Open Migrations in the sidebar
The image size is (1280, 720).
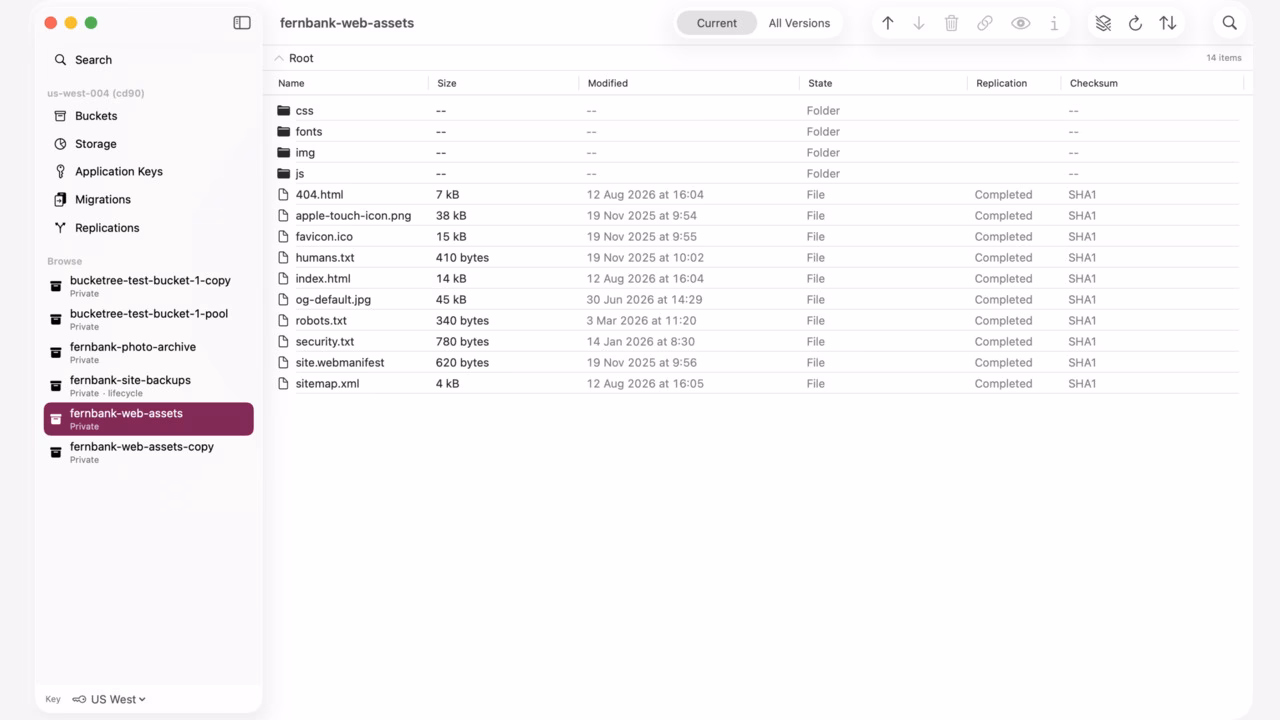(148, 200)
